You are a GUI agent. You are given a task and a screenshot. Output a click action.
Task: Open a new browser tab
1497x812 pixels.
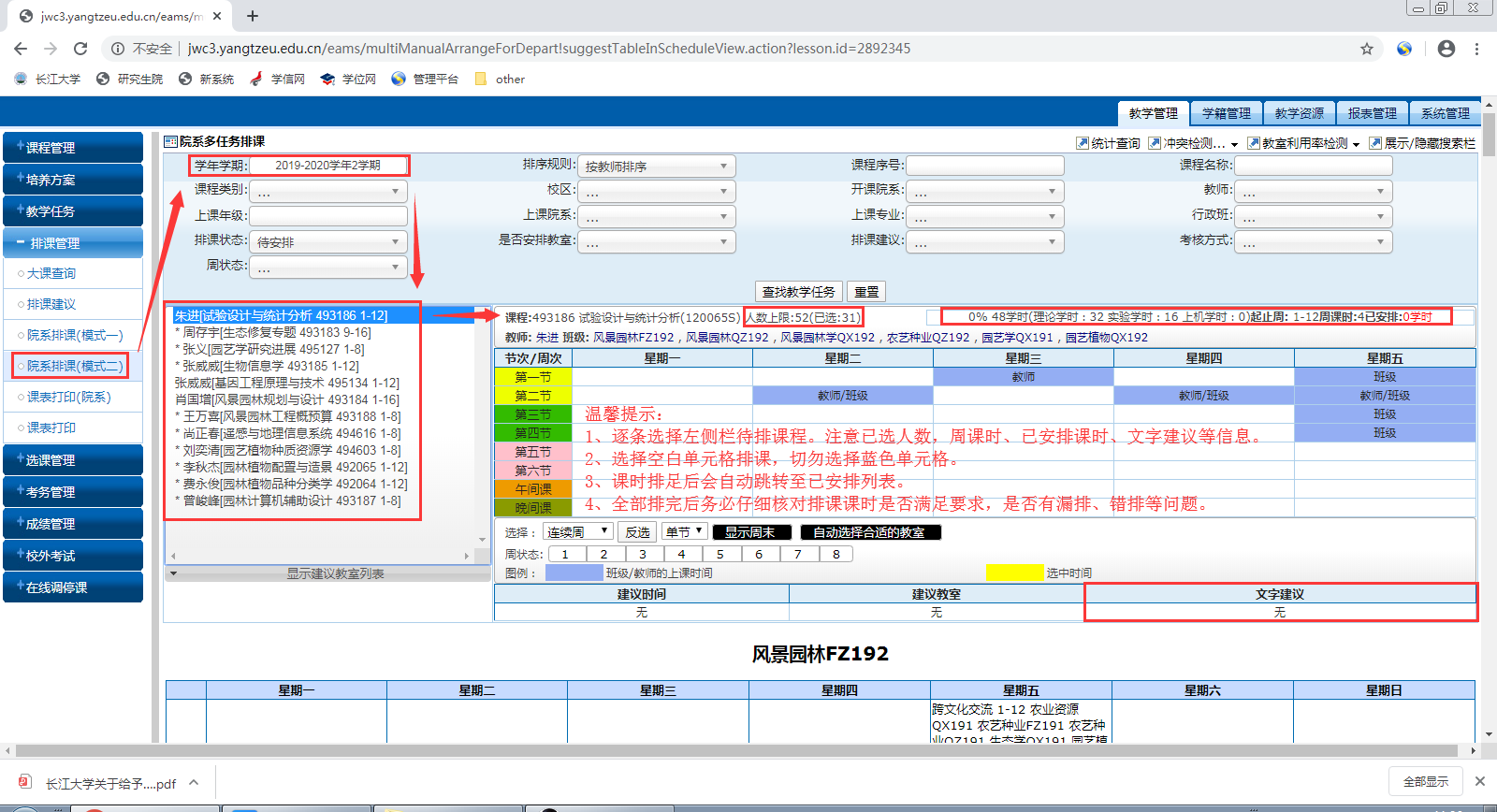(x=253, y=16)
